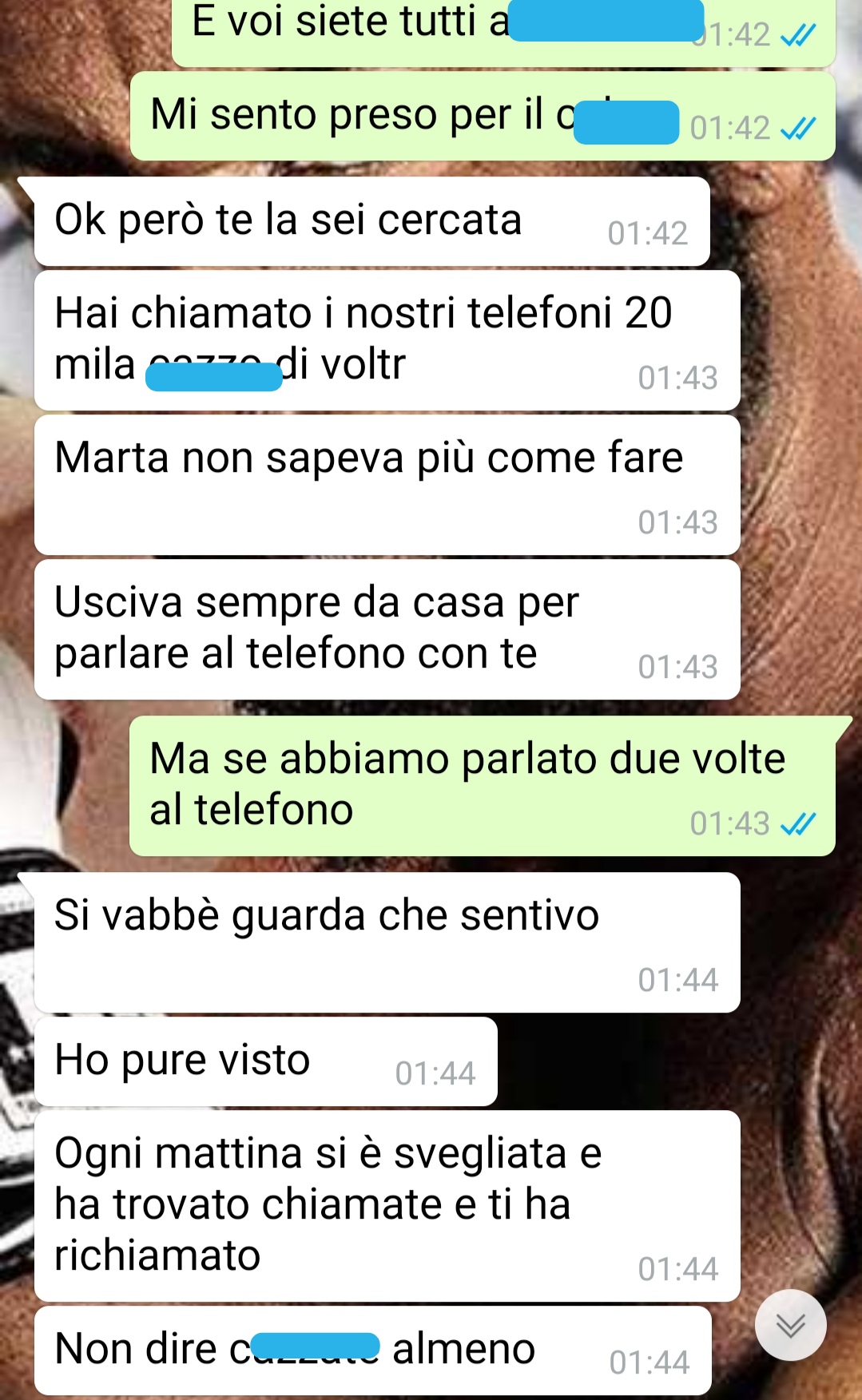Select sent message 'Ma se abbiamo parlato due volte'
The height and width of the screenshot is (1400, 862).
(x=483, y=786)
